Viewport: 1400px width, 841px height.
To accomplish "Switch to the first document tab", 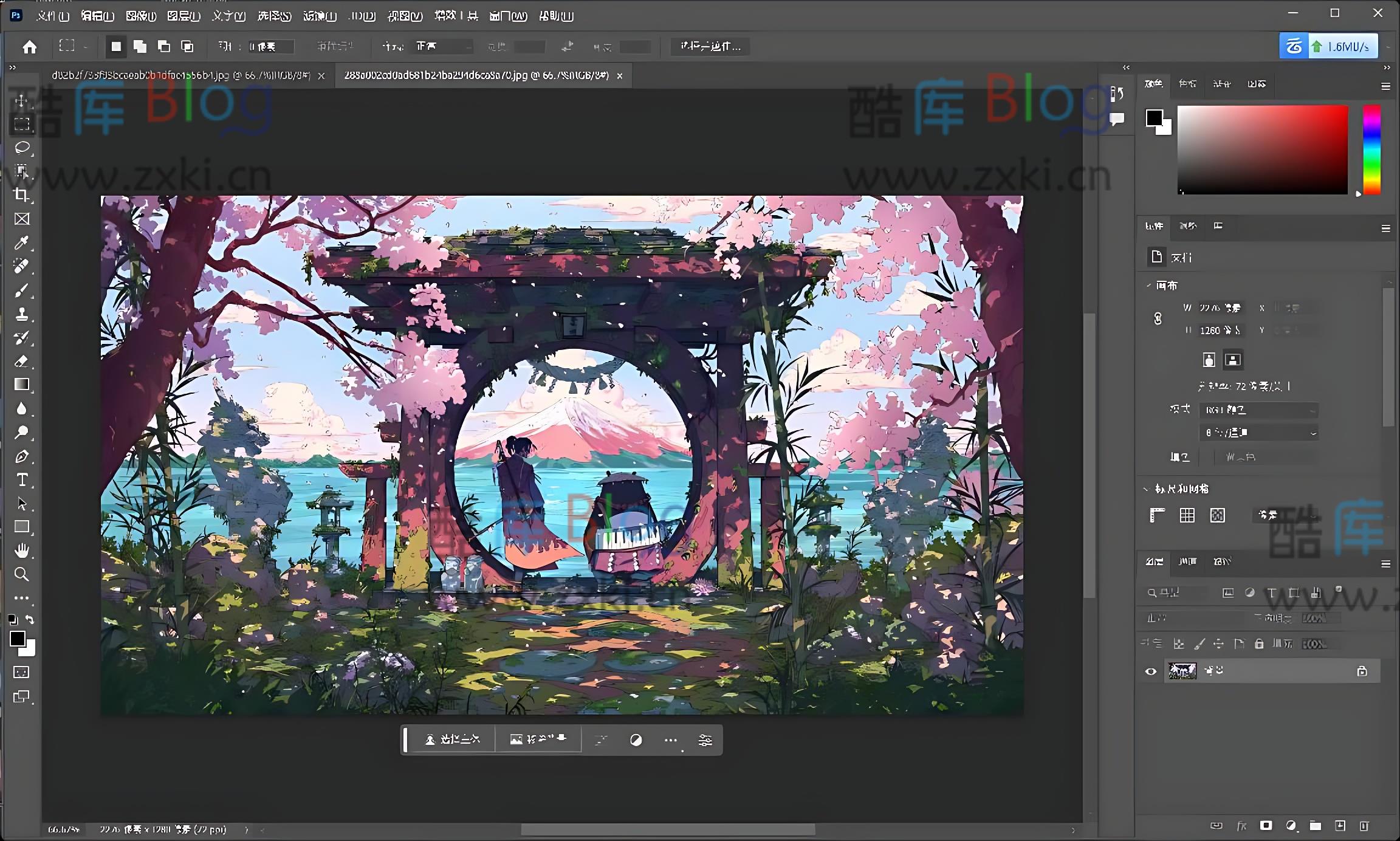I will [x=181, y=75].
